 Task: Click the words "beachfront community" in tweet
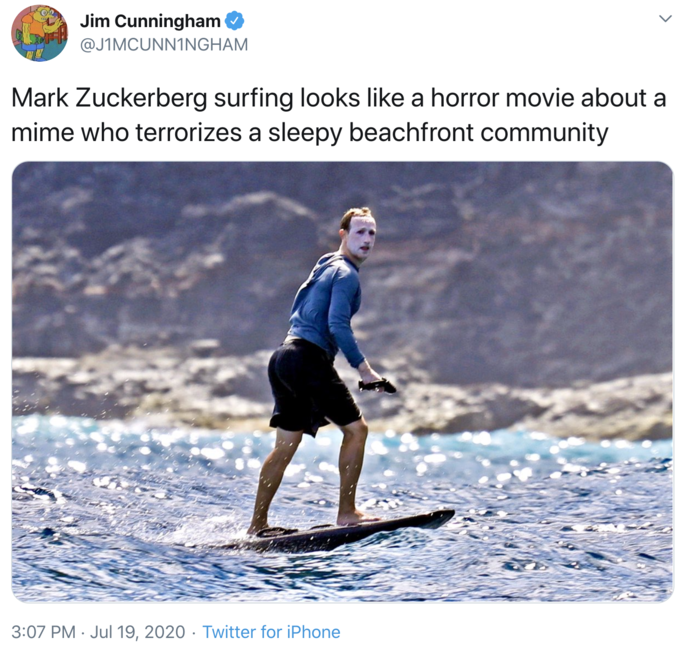pos(479,132)
